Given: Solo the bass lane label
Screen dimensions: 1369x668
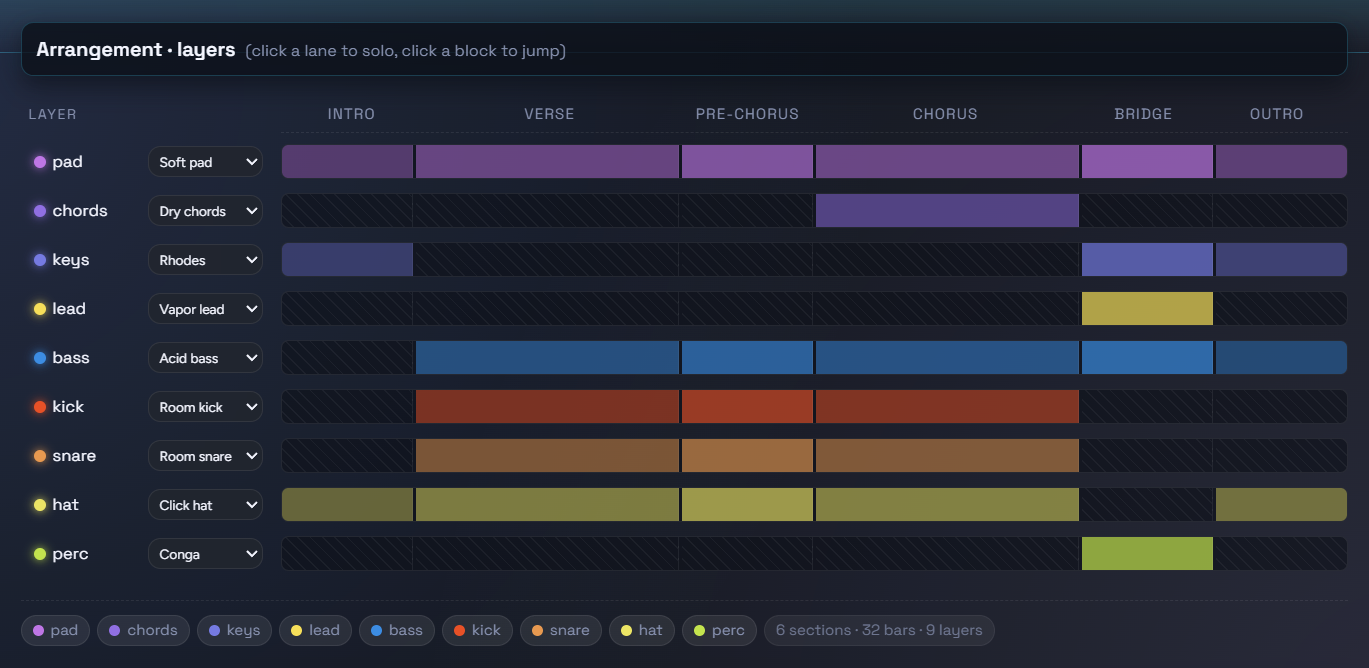Looking at the screenshot, I should click(62, 358).
